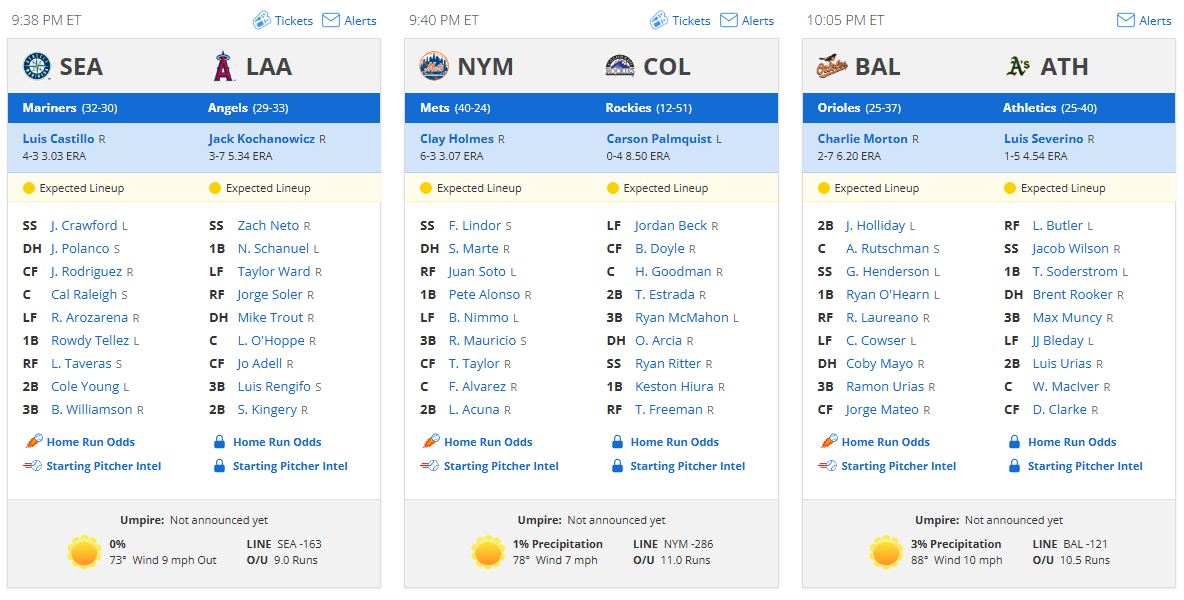
Task: Click lock icon beside Angels Home Run Odds
Action: pyautogui.click(x=219, y=442)
